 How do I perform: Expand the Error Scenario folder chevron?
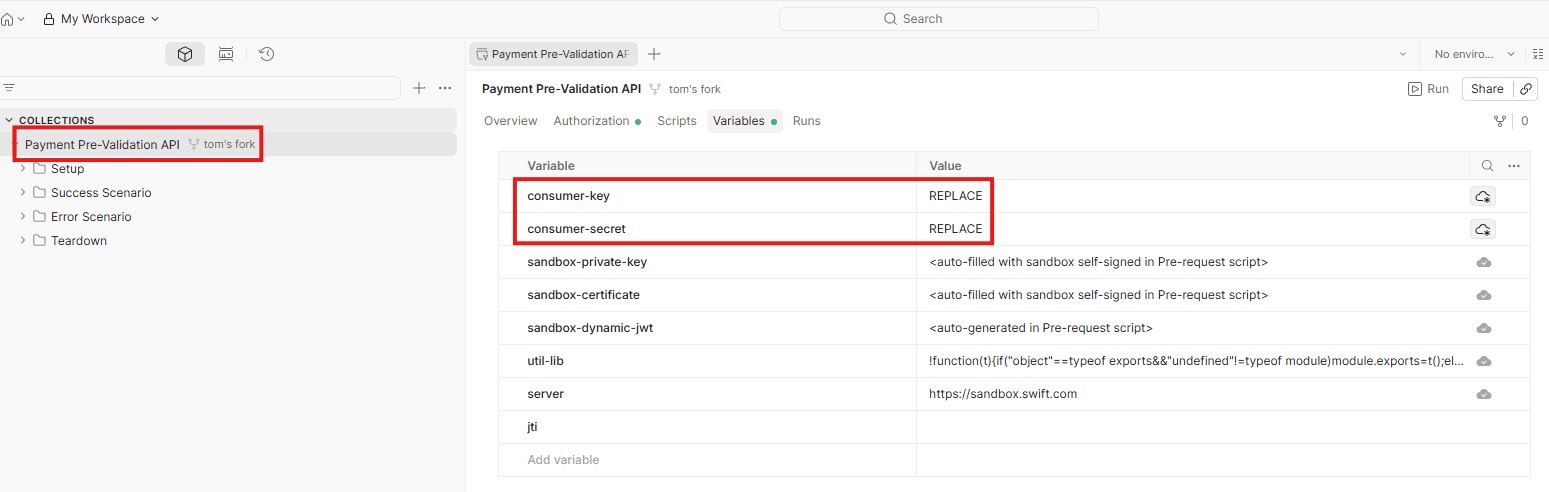(x=23, y=216)
